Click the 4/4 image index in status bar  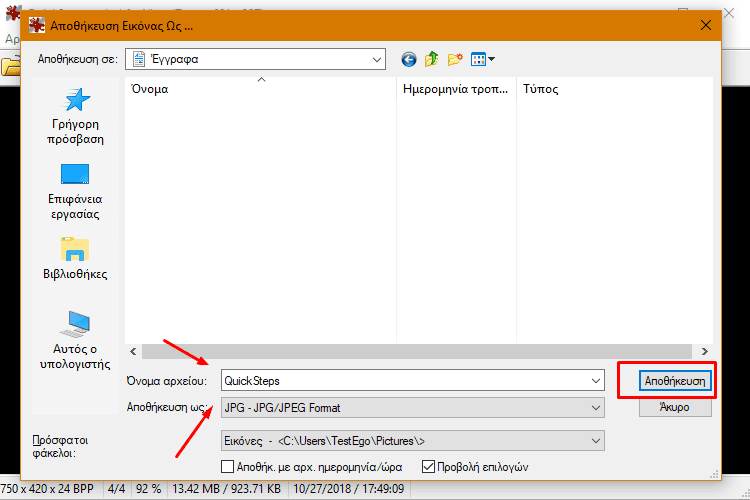coord(116,489)
